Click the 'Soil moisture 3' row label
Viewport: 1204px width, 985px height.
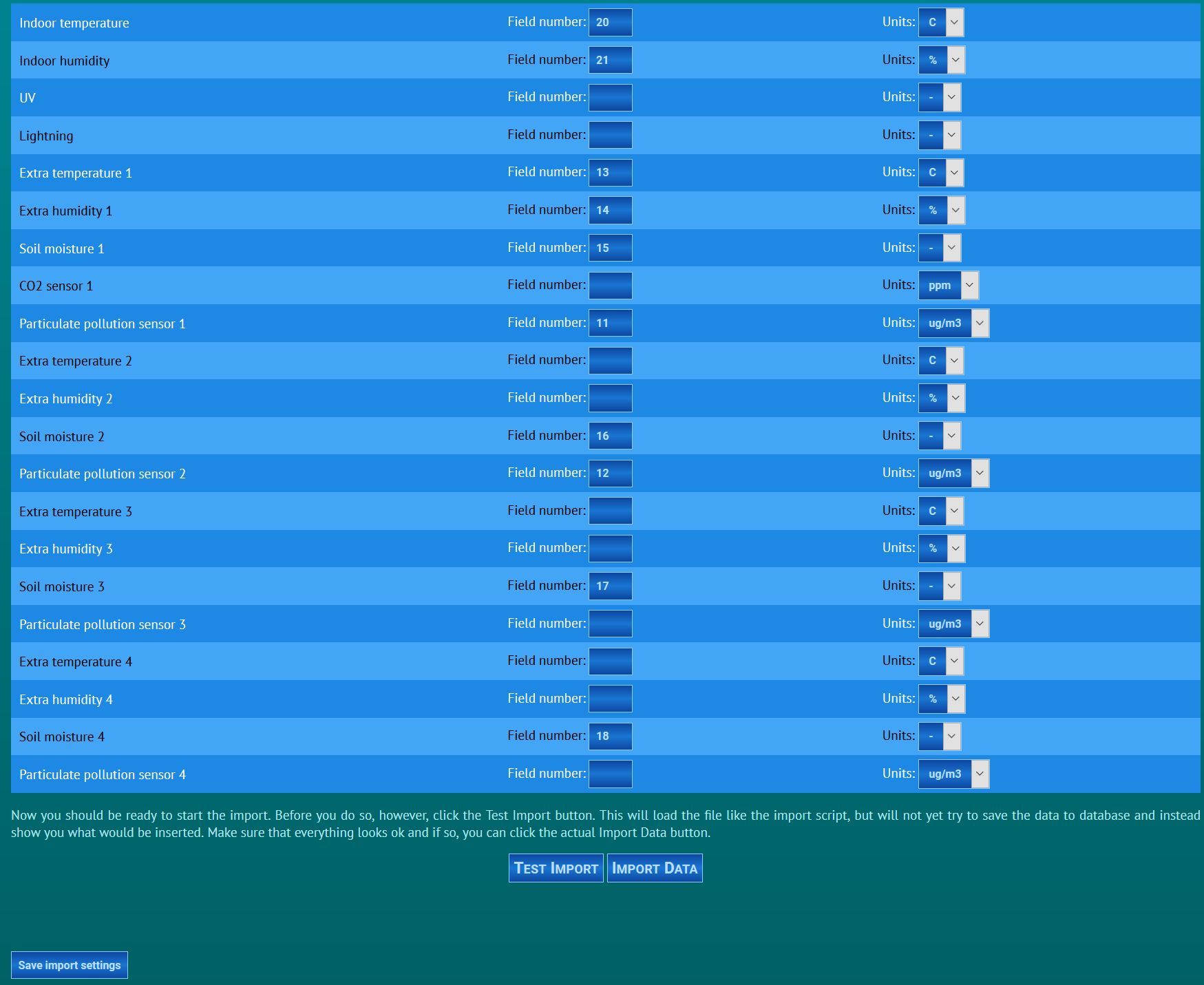click(x=62, y=586)
